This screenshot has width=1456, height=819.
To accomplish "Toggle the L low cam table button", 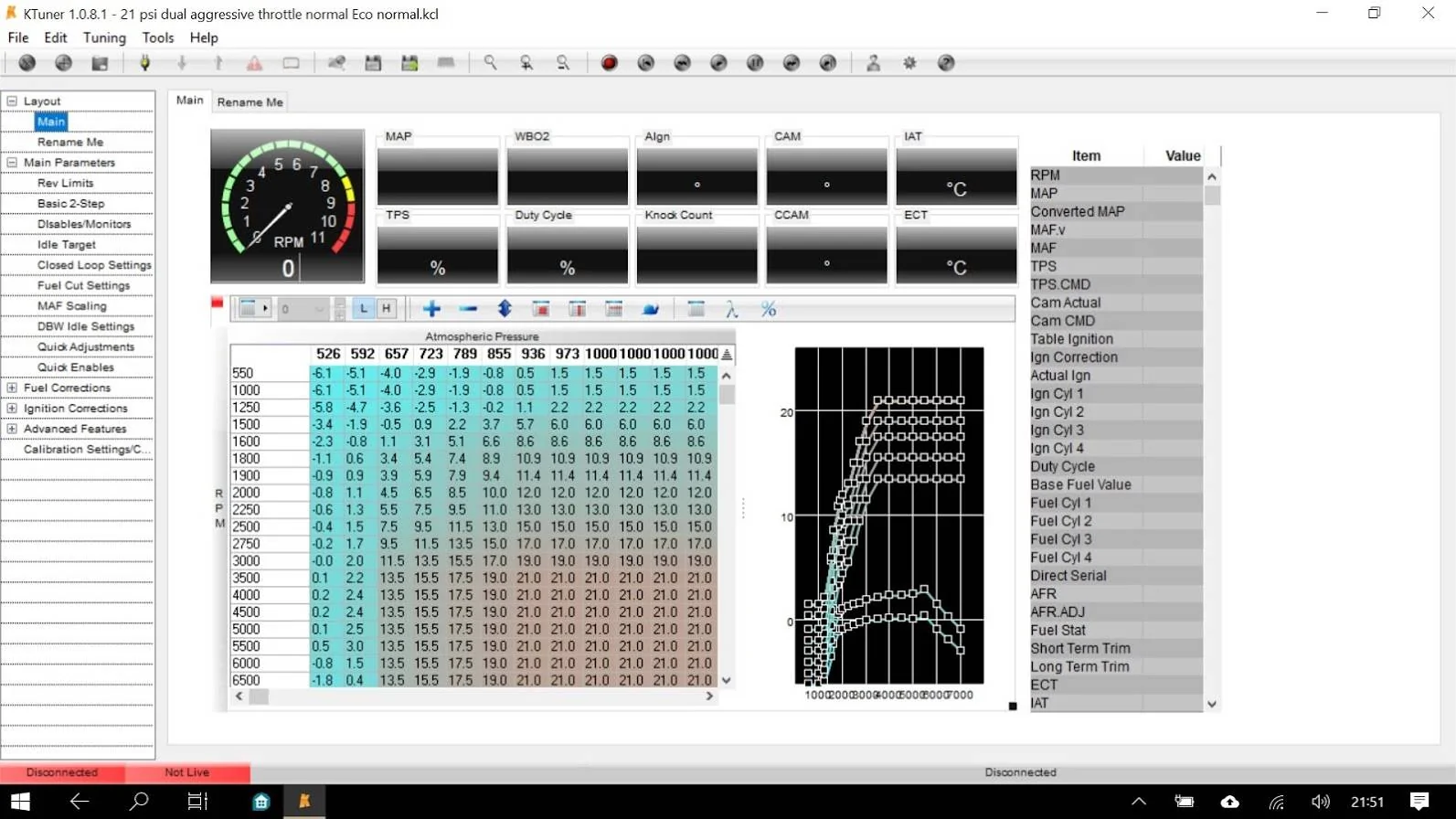I will pyautogui.click(x=364, y=309).
